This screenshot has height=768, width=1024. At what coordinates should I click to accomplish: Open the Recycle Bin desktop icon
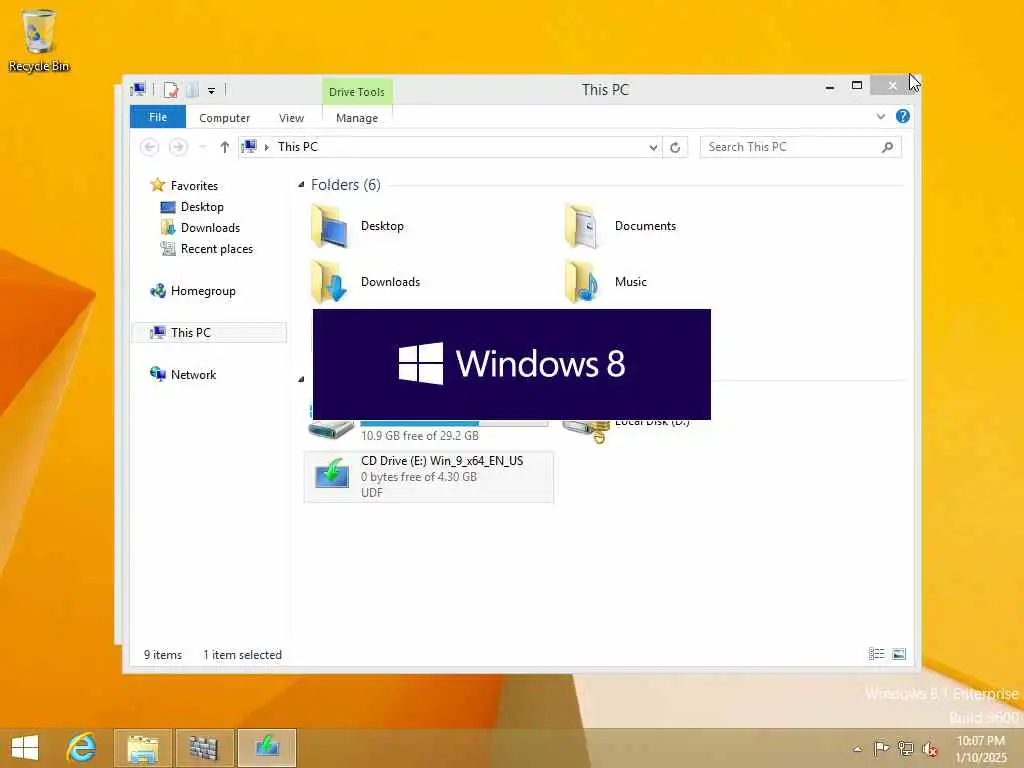click(38, 40)
